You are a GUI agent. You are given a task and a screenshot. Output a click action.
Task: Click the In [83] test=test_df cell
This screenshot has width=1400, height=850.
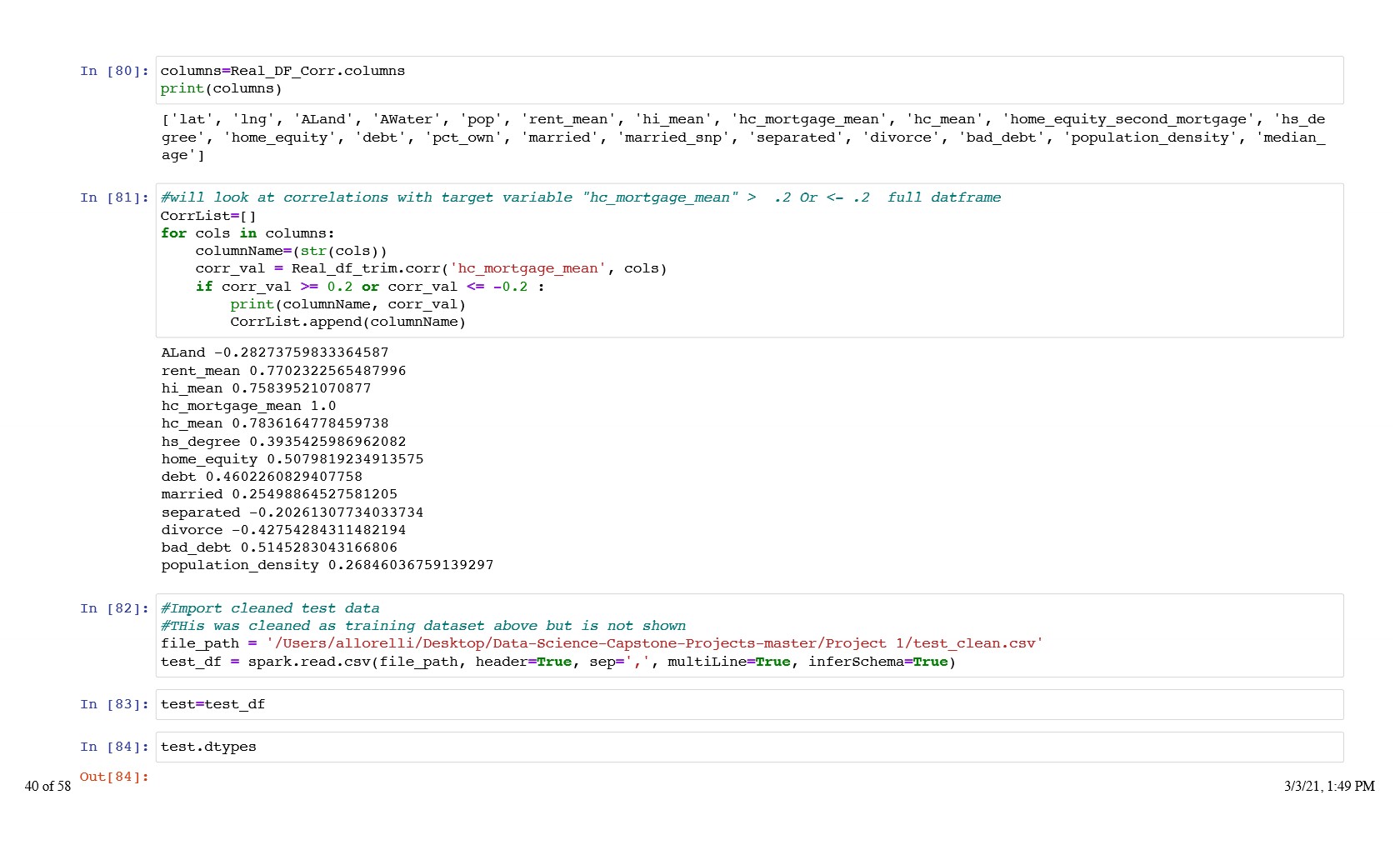click(748, 704)
